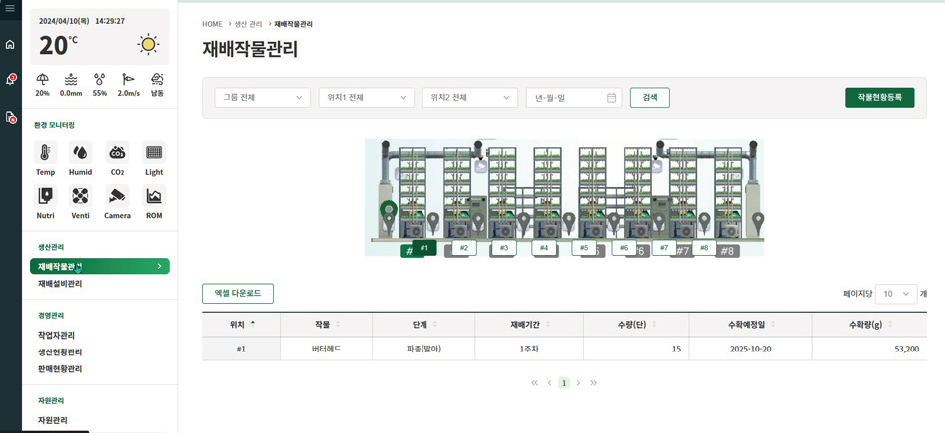Select the Humid monitoring icon
Image resolution: width=945 pixels, height=433 pixels.
click(80, 153)
